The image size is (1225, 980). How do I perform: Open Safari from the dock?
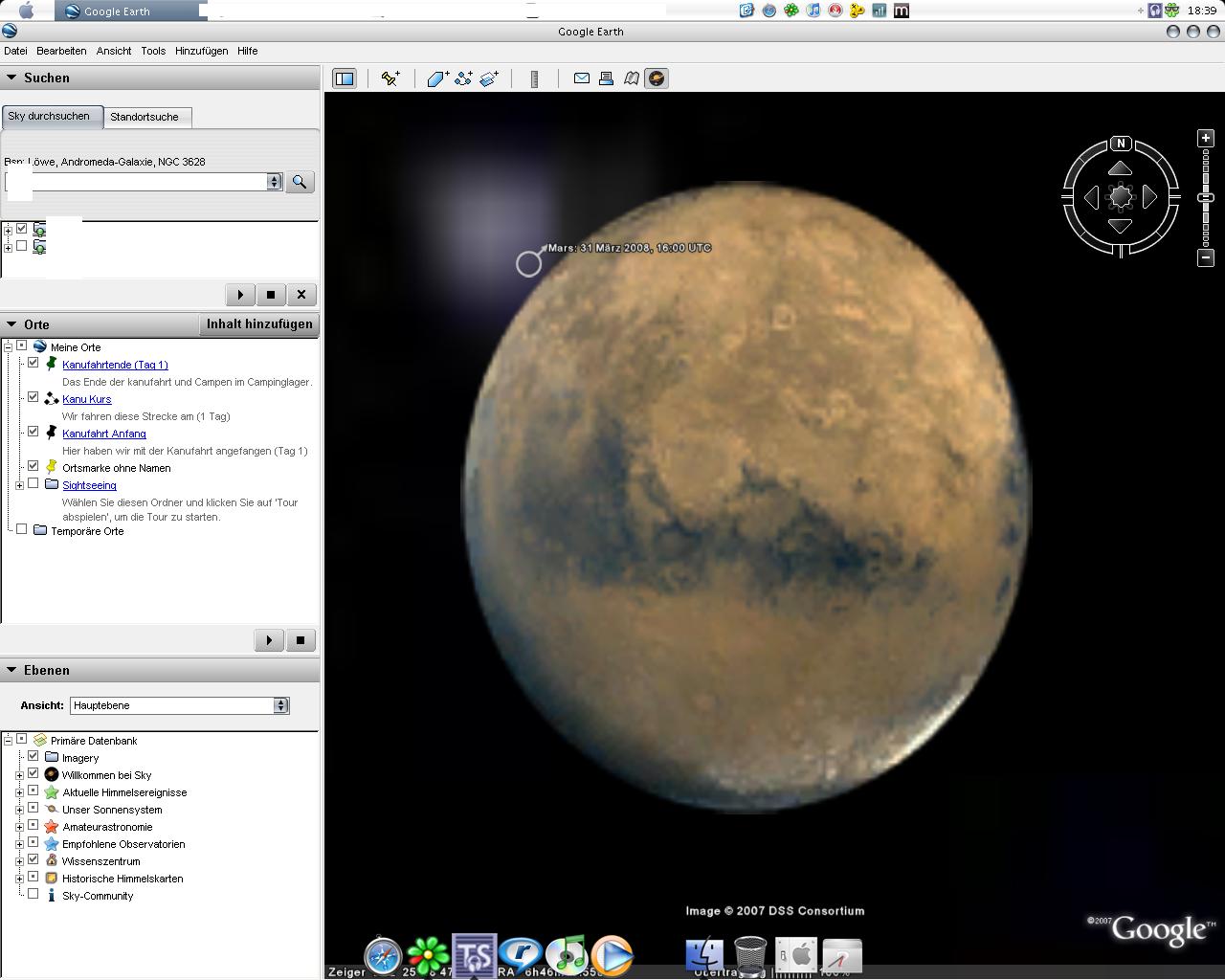(x=383, y=955)
